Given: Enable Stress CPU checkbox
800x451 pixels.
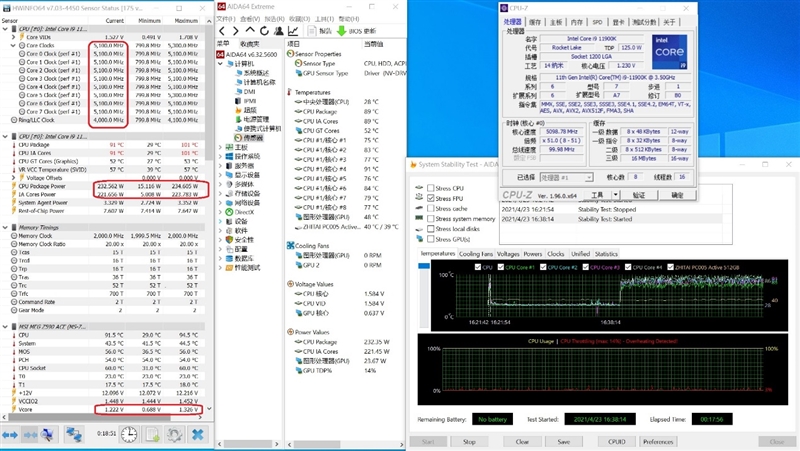Looking at the screenshot, I should point(431,188).
